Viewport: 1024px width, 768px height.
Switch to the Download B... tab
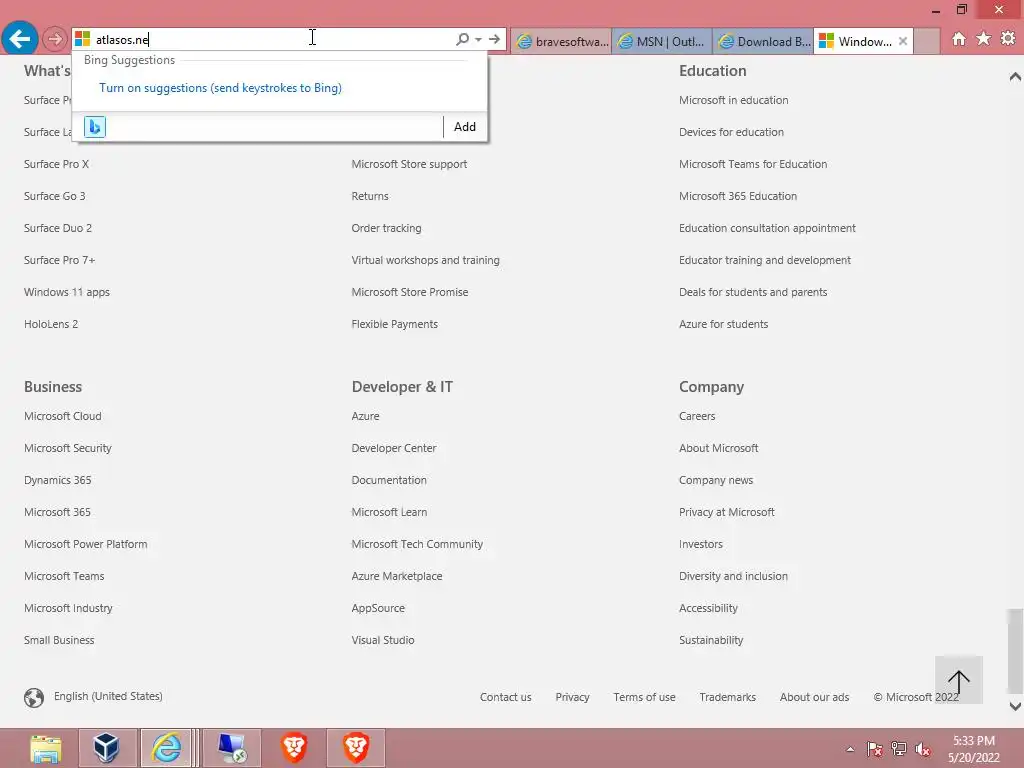tap(763, 41)
